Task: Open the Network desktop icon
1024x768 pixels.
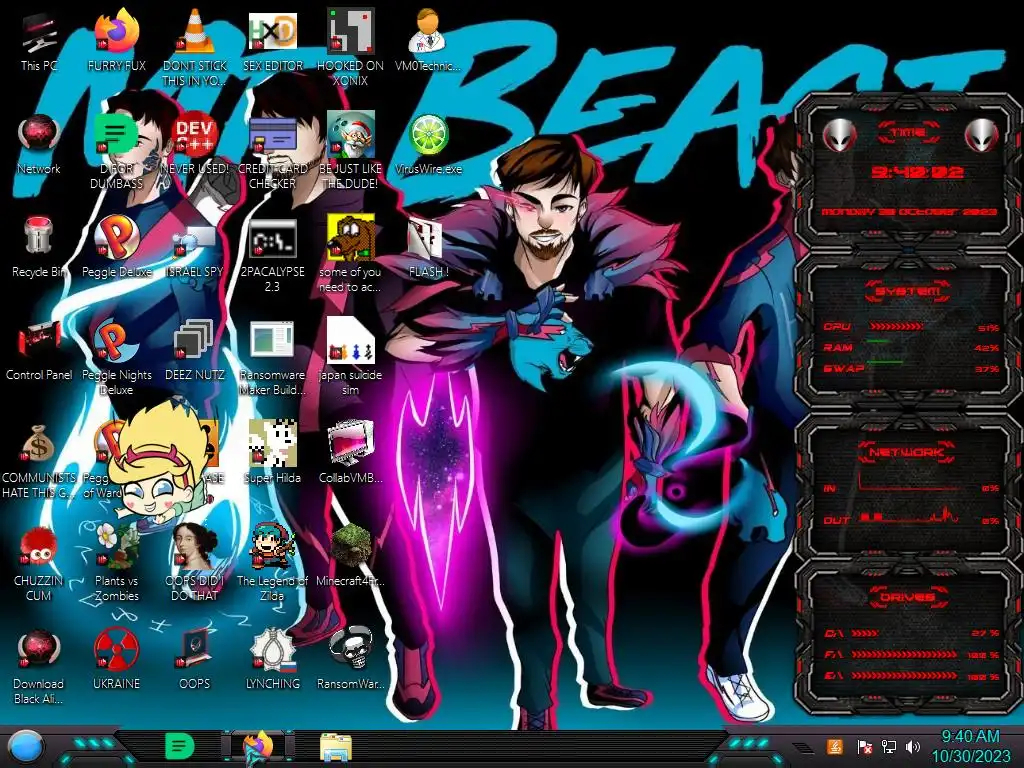Action: (39, 135)
